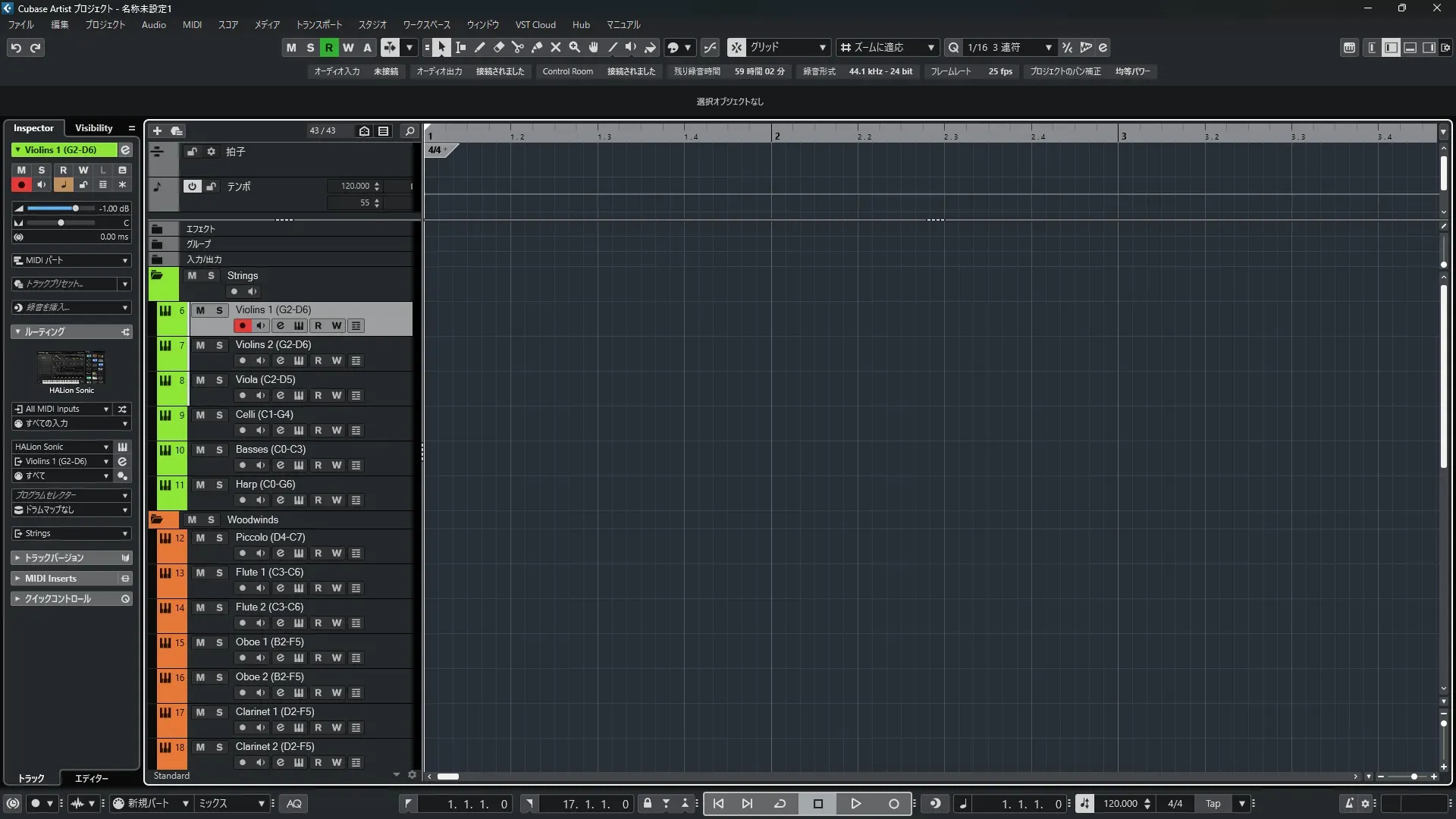Viewport: 1456px width, 819px height.
Task: Select the Scissors (Split) tool
Action: 517,48
